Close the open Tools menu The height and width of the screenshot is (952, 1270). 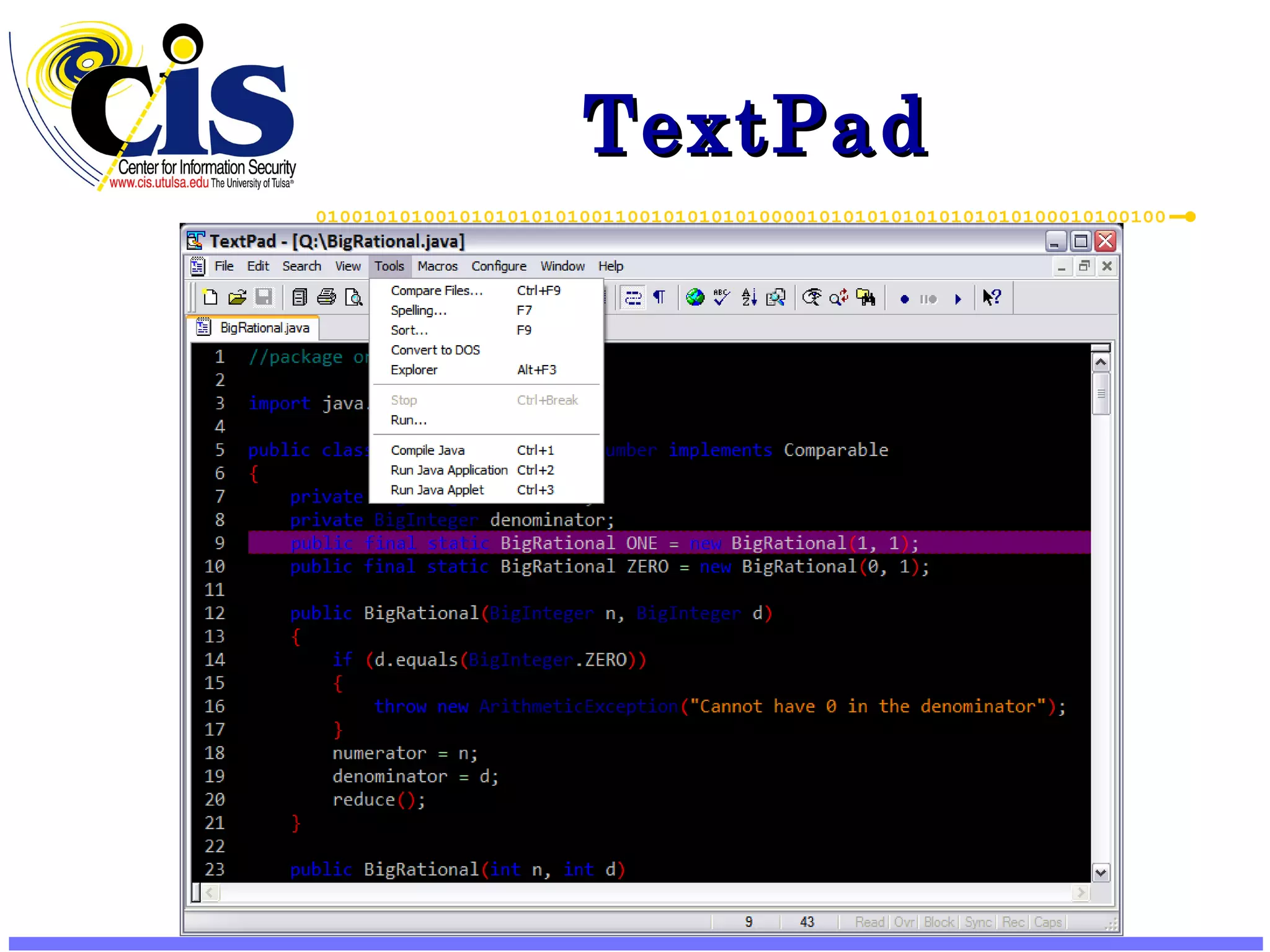click(389, 267)
